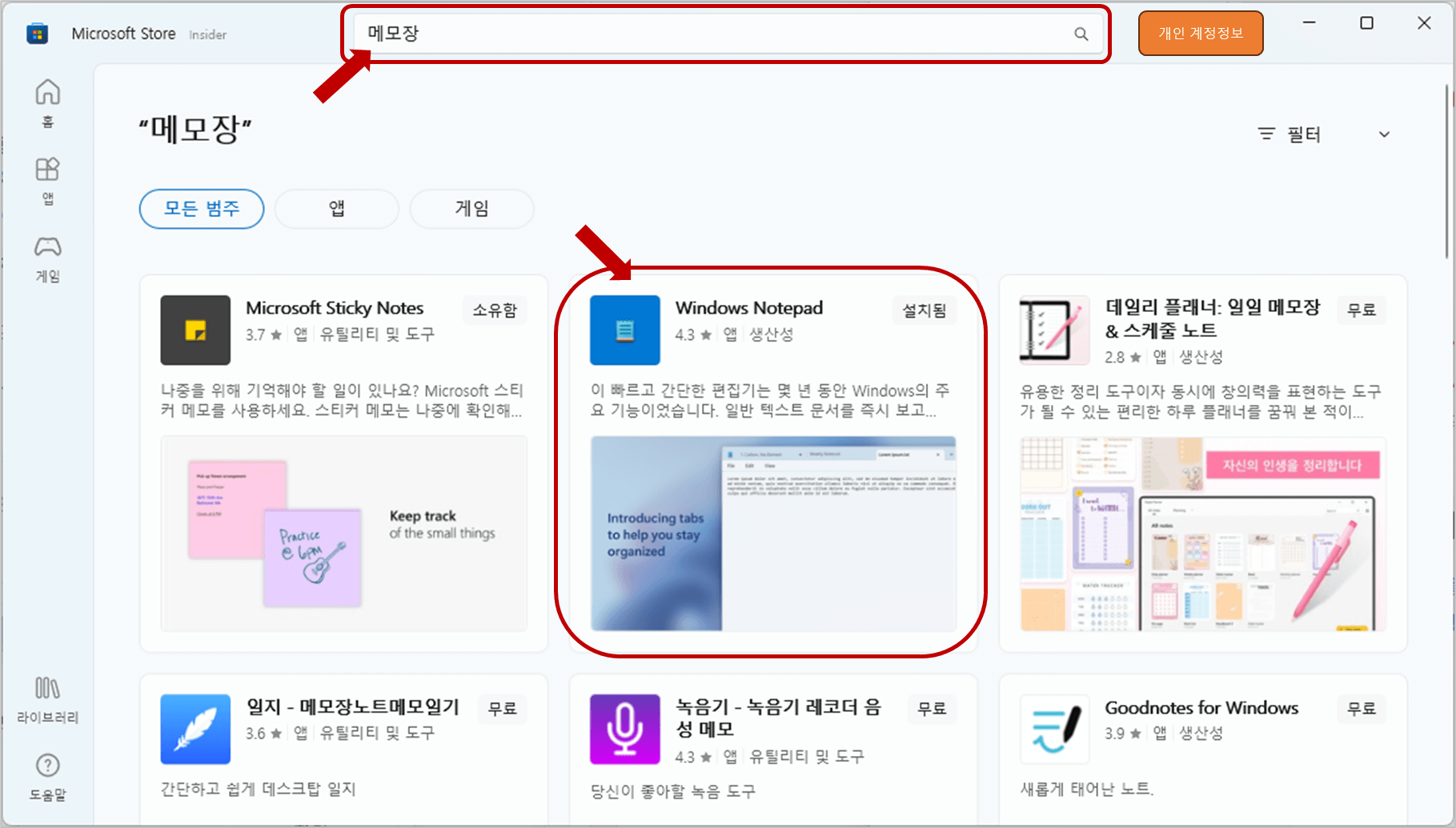1456x828 pixels.
Task: Select the 게임 category tab
Action: click(x=471, y=209)
